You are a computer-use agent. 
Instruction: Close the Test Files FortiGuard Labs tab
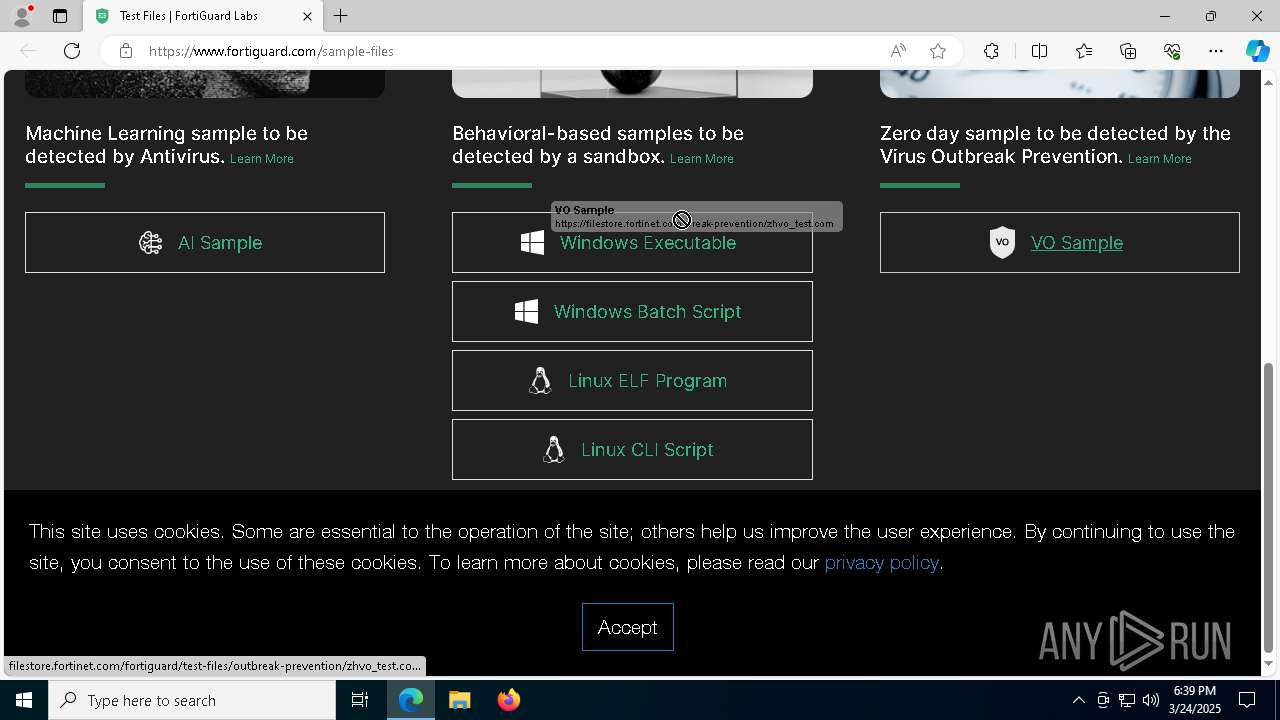[x=307, y=16]
